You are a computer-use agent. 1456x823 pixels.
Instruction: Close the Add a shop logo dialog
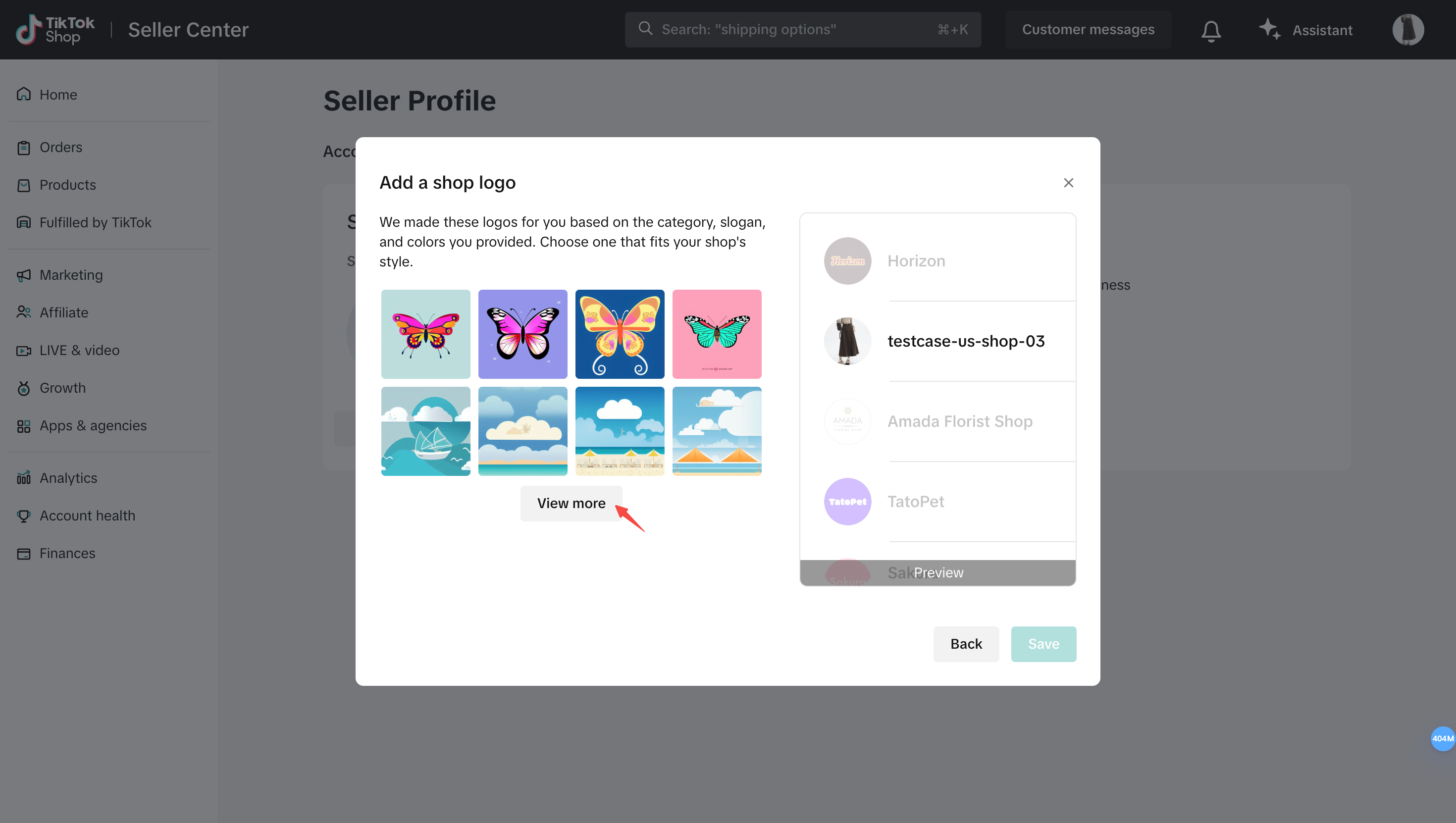pos(1068,183)
